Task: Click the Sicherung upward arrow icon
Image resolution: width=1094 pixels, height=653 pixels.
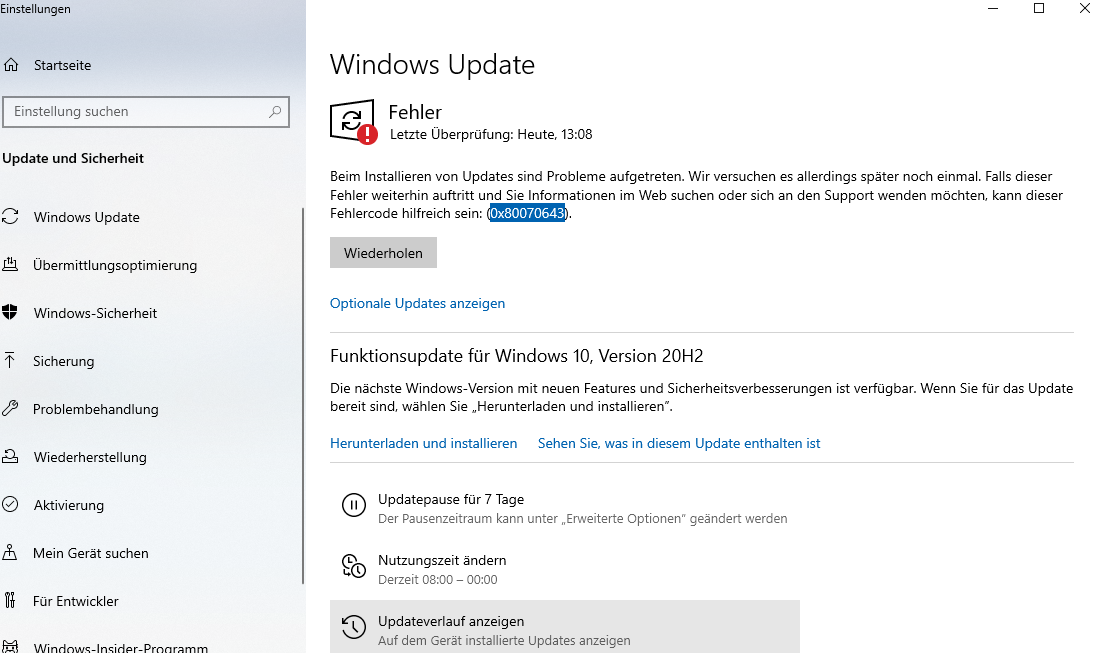Action: click(10, 361)
